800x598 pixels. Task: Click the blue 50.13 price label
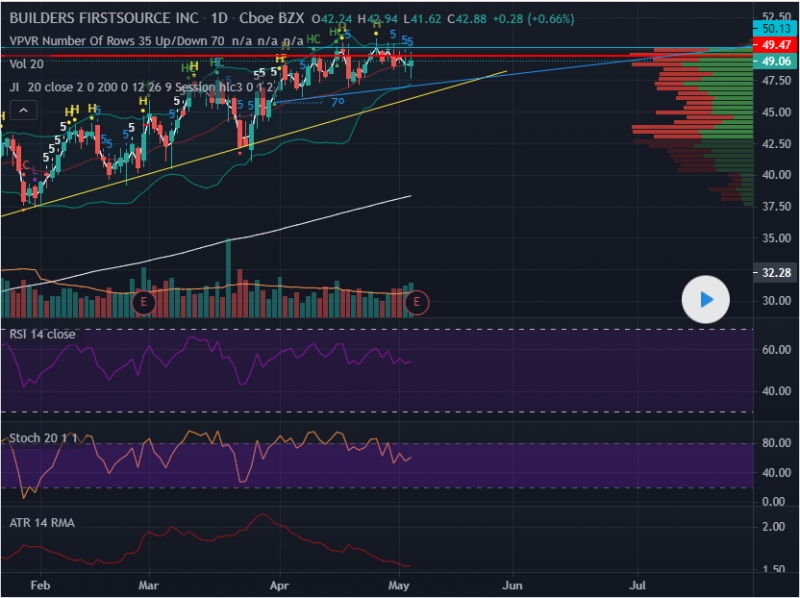pos(776,31)
